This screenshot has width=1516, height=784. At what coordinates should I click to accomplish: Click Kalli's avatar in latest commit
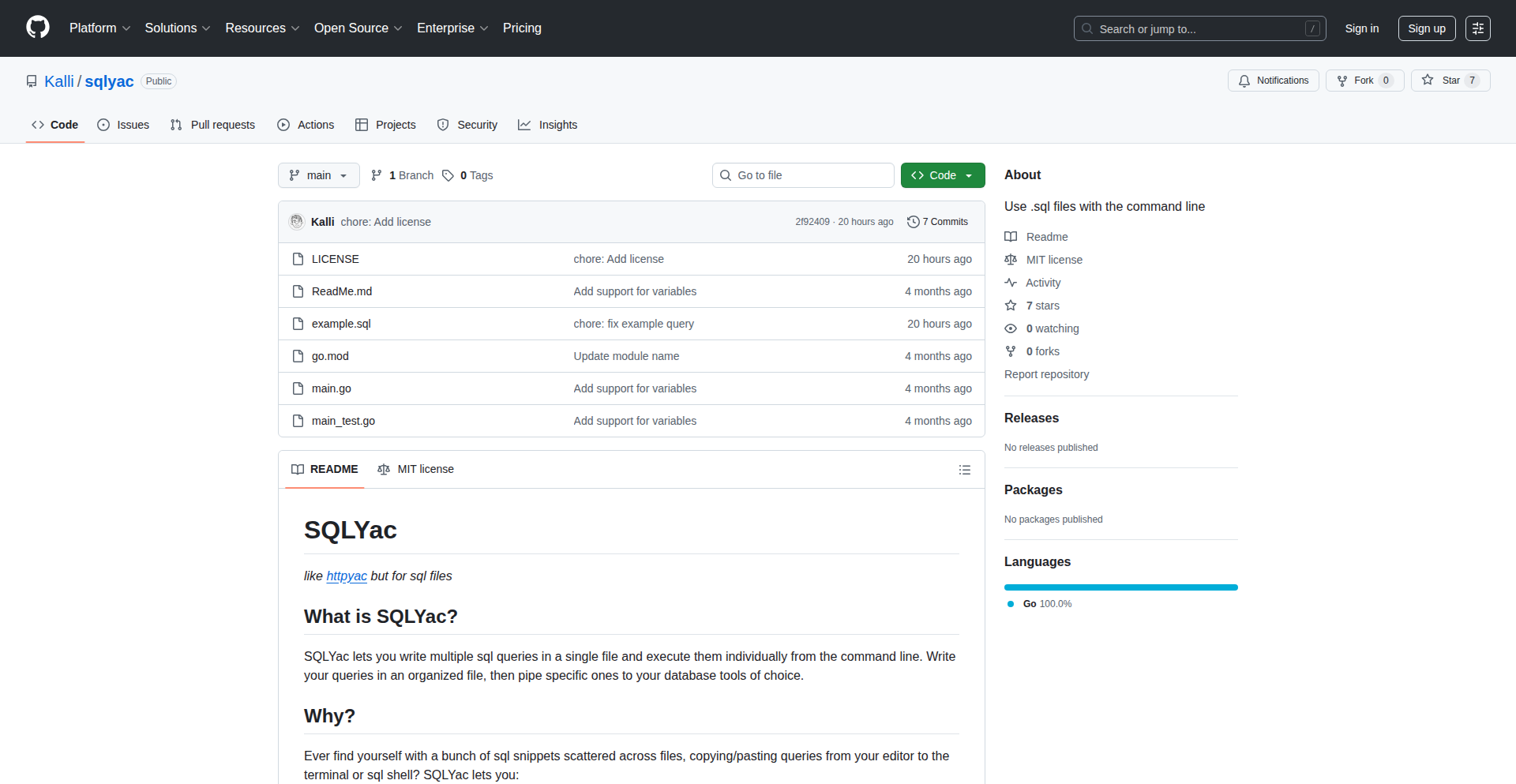coord(297,222)
